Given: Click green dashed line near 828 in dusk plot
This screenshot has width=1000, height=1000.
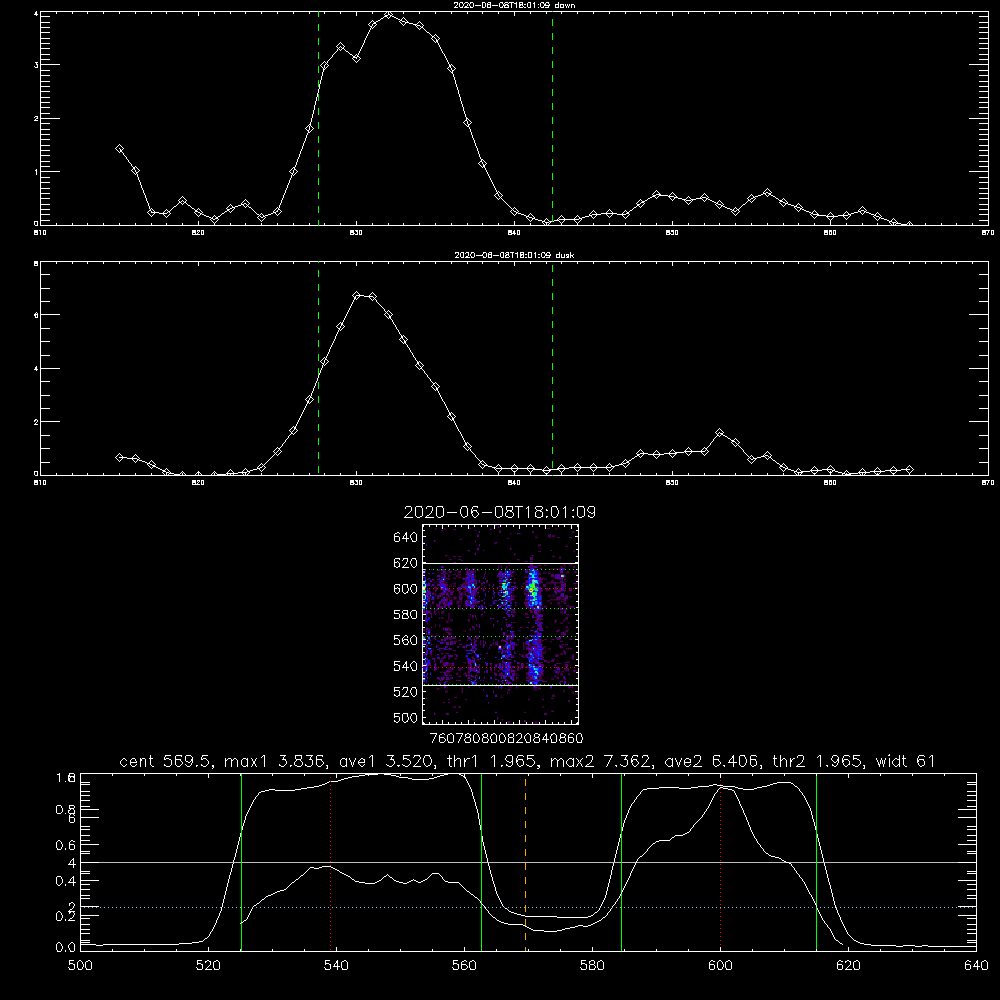Looking at the screenshot, I should 318,368.
